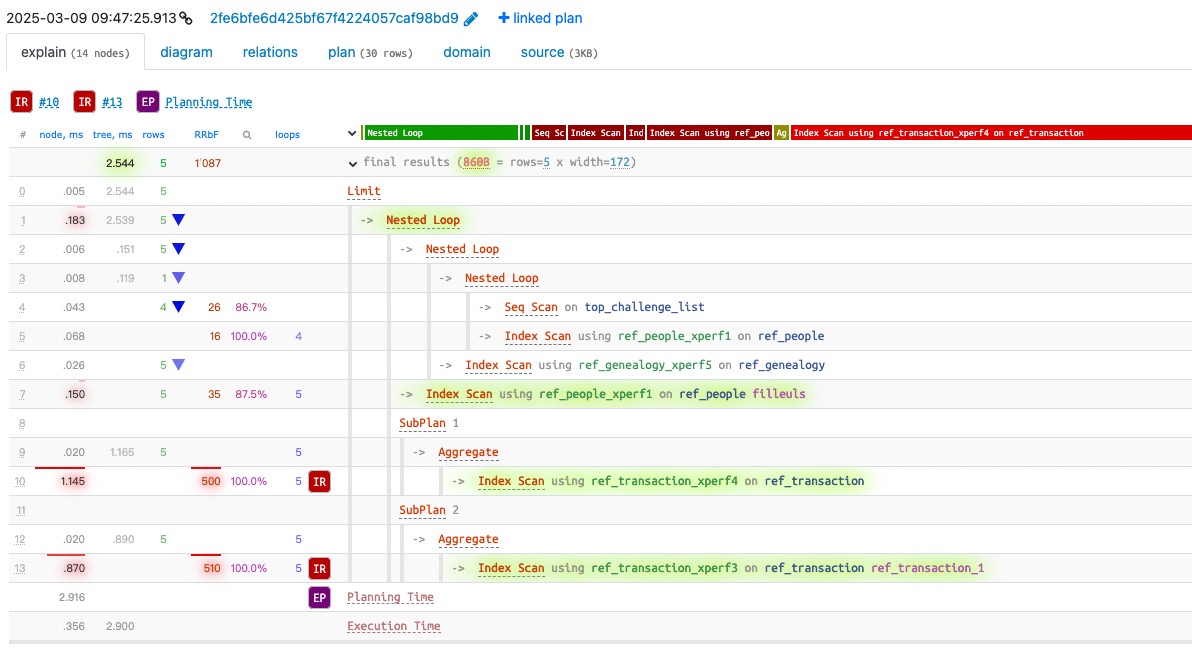1192x652 pixels.
Task: Select the red ref_transaction_xperf4 timeline segment
Action: coord(990,133)
